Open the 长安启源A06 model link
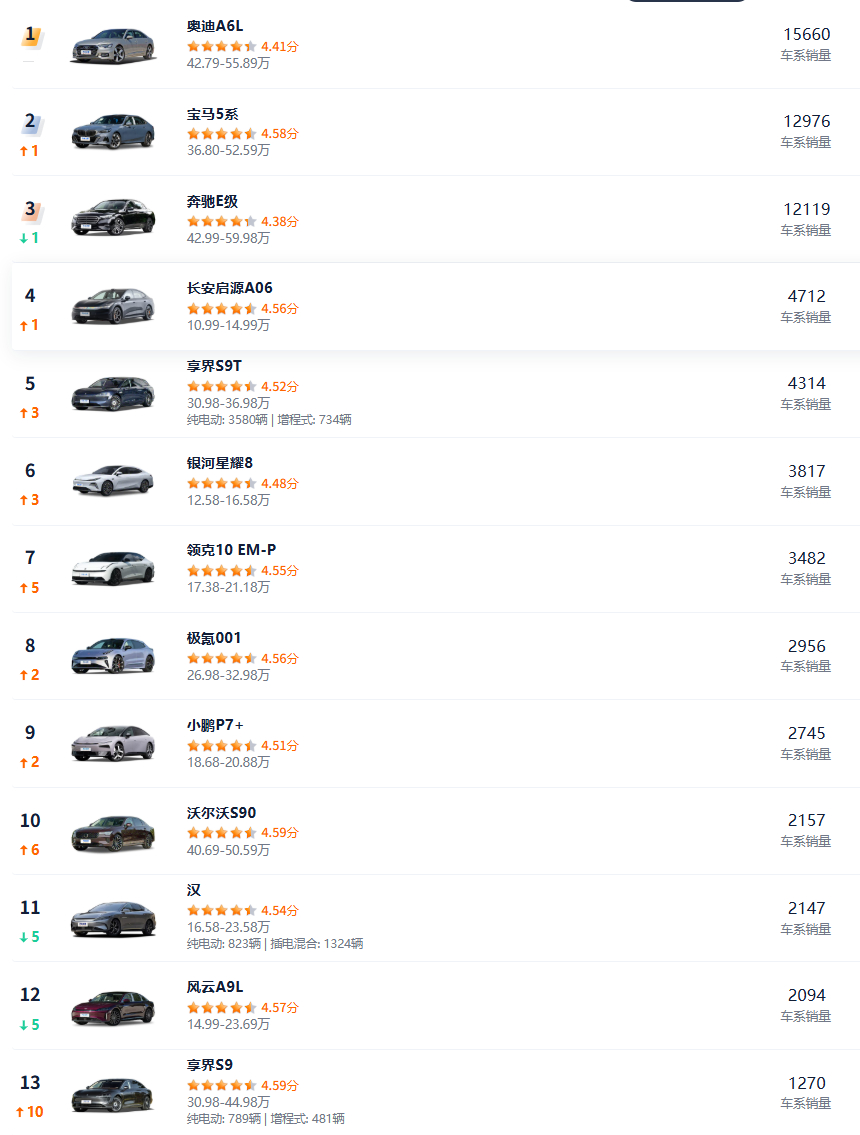Viewport: 860px width, 1135px height. click(229, 288)
